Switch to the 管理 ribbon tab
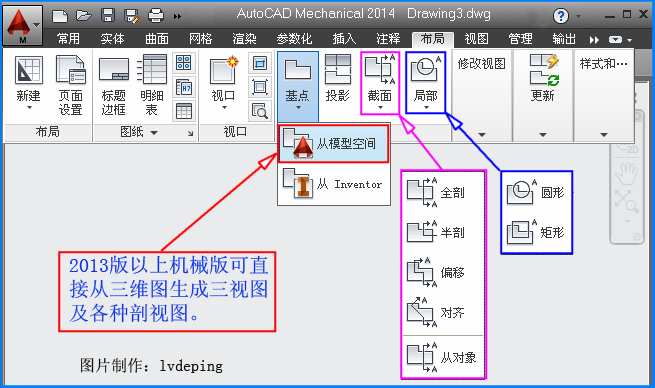 coord(520,39)
